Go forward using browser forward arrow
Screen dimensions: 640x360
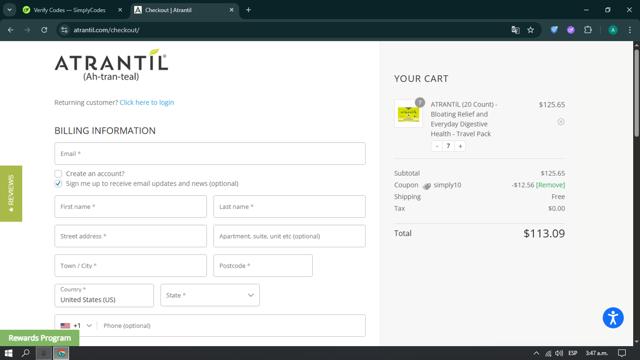[x=27, y=30]
